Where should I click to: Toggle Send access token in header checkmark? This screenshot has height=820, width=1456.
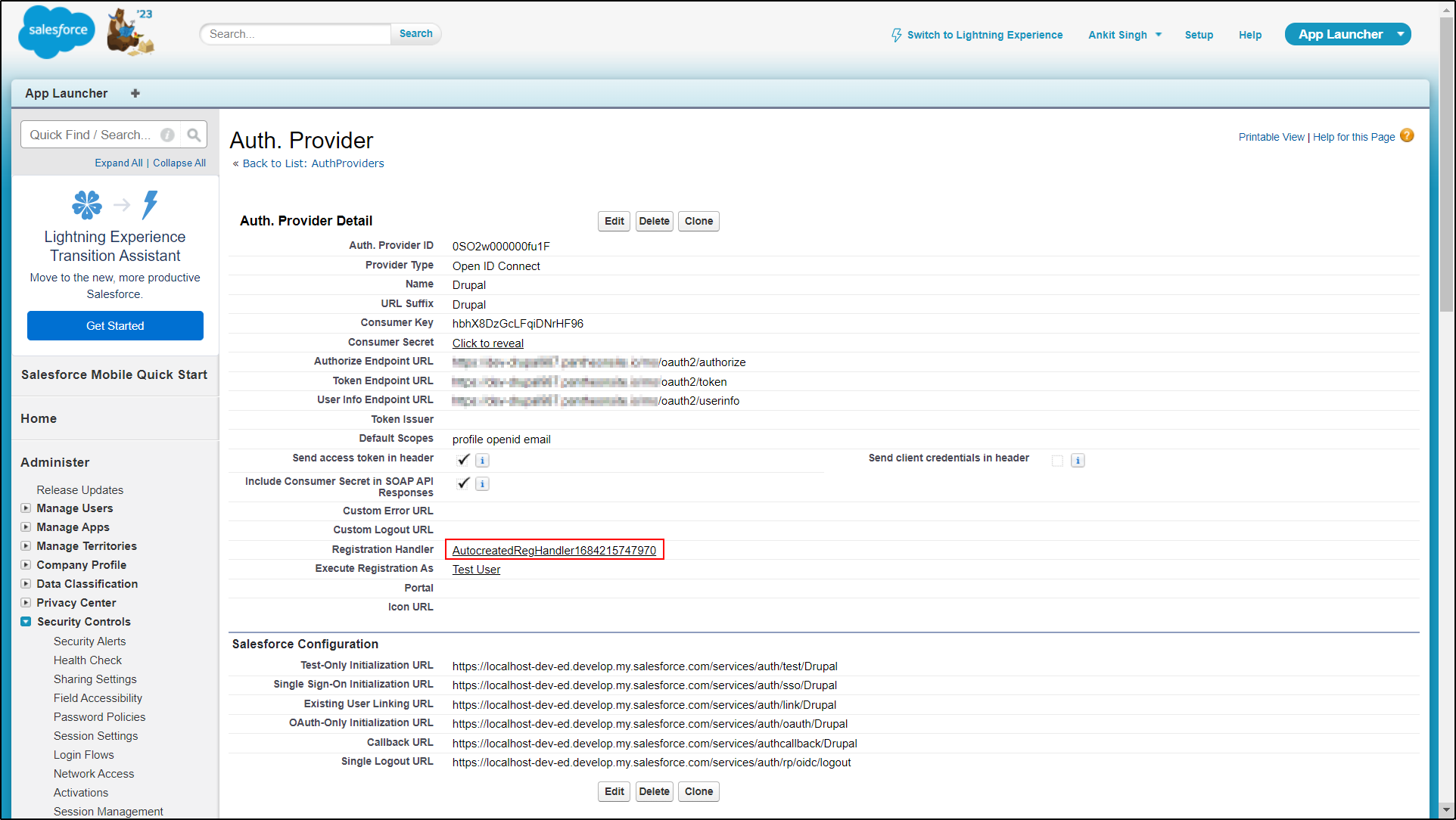point(463,459)
